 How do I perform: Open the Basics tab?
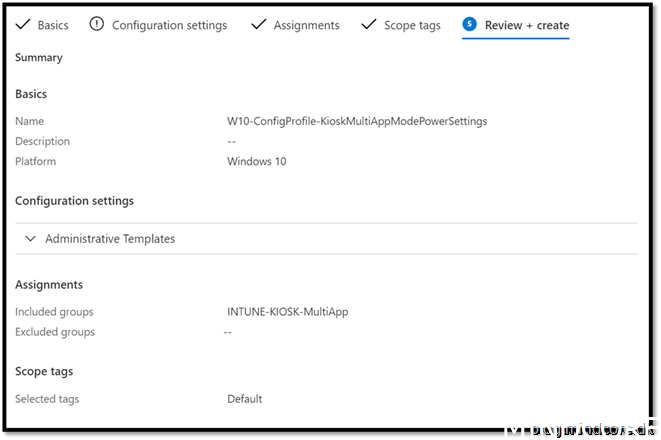(x=53, y=25)
